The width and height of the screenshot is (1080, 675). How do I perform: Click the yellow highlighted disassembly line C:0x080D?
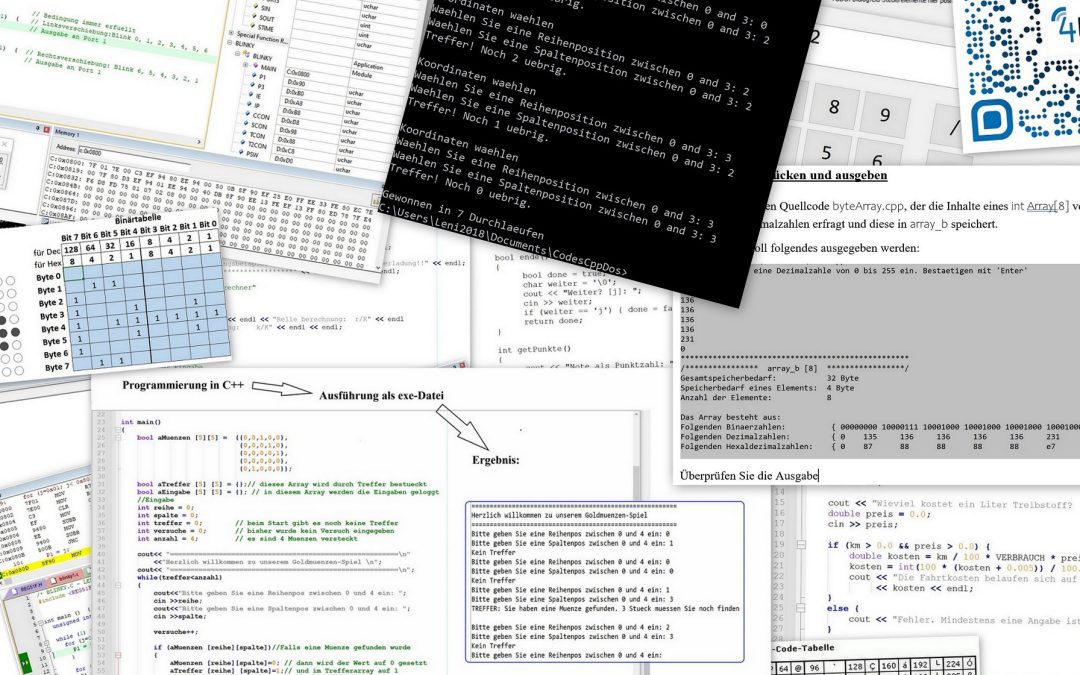click(45, 562)
